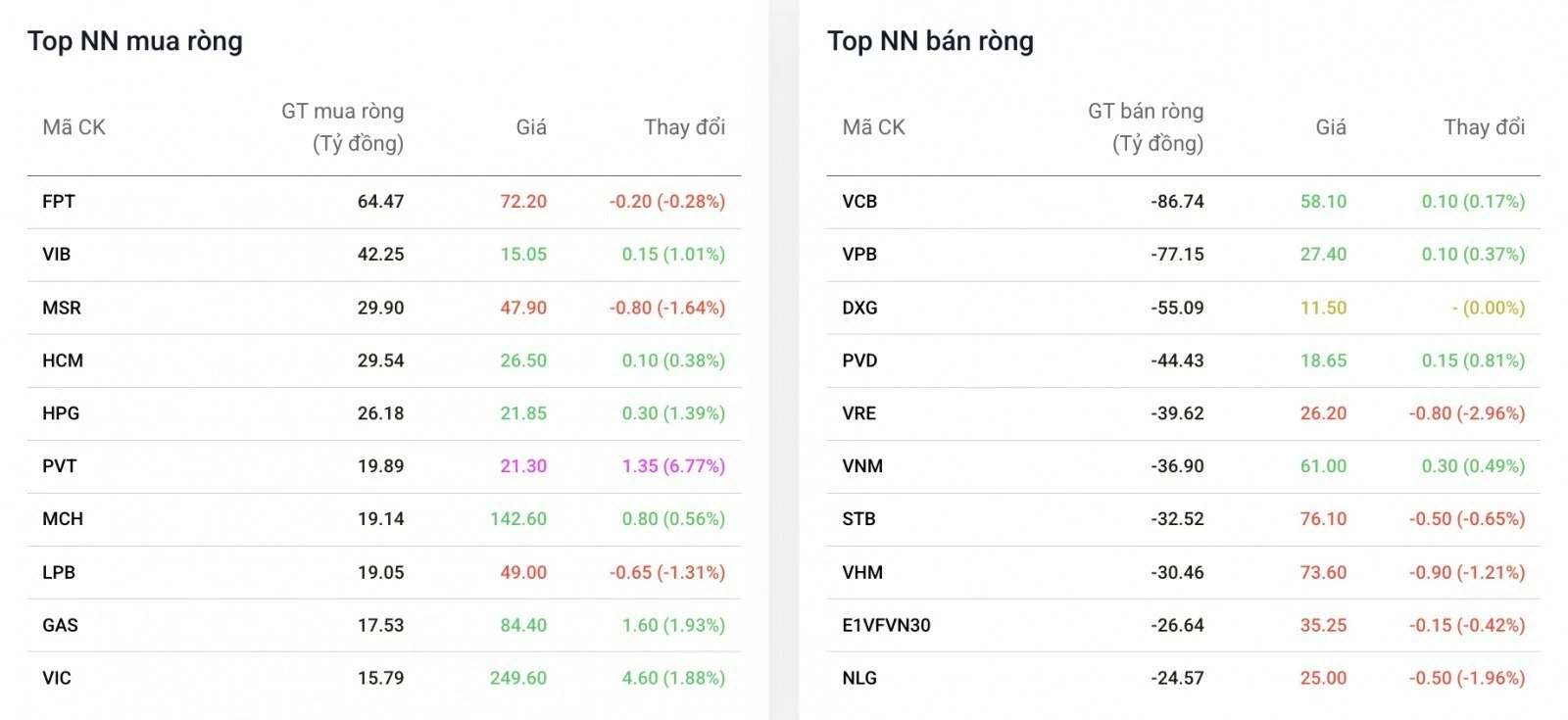
Task: Click VCB net sell value -86.74
Action: 1177,202
